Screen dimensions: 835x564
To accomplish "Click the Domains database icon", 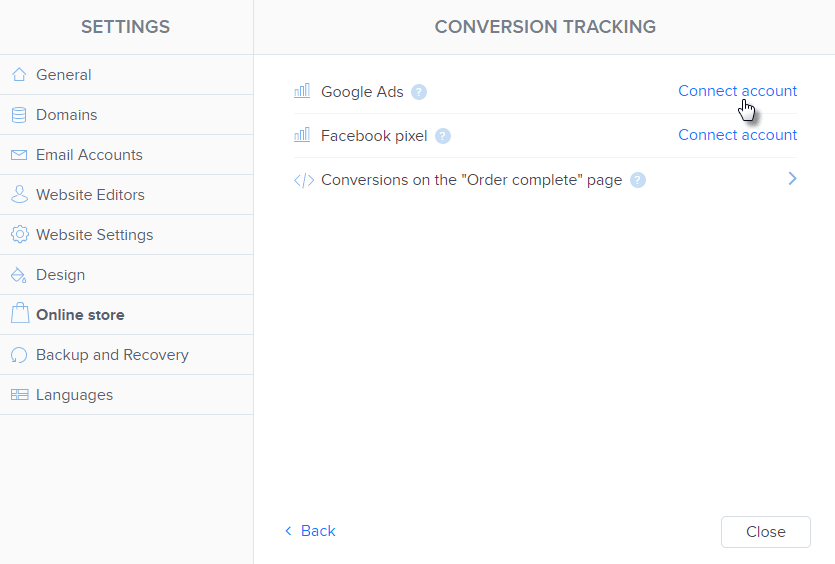I will click(19, 115).
